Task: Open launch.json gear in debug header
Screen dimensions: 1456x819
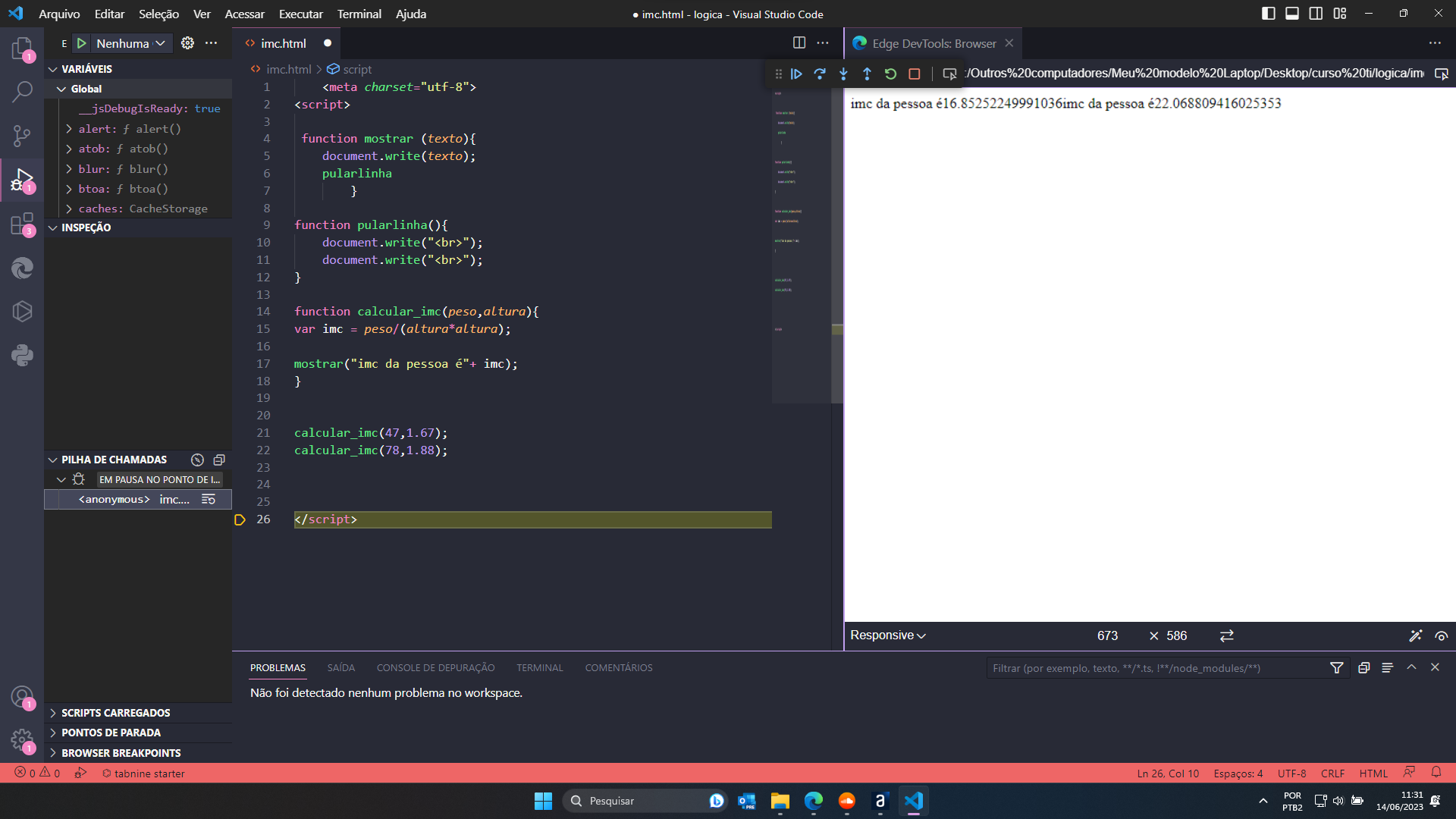Action: point(187,43)
